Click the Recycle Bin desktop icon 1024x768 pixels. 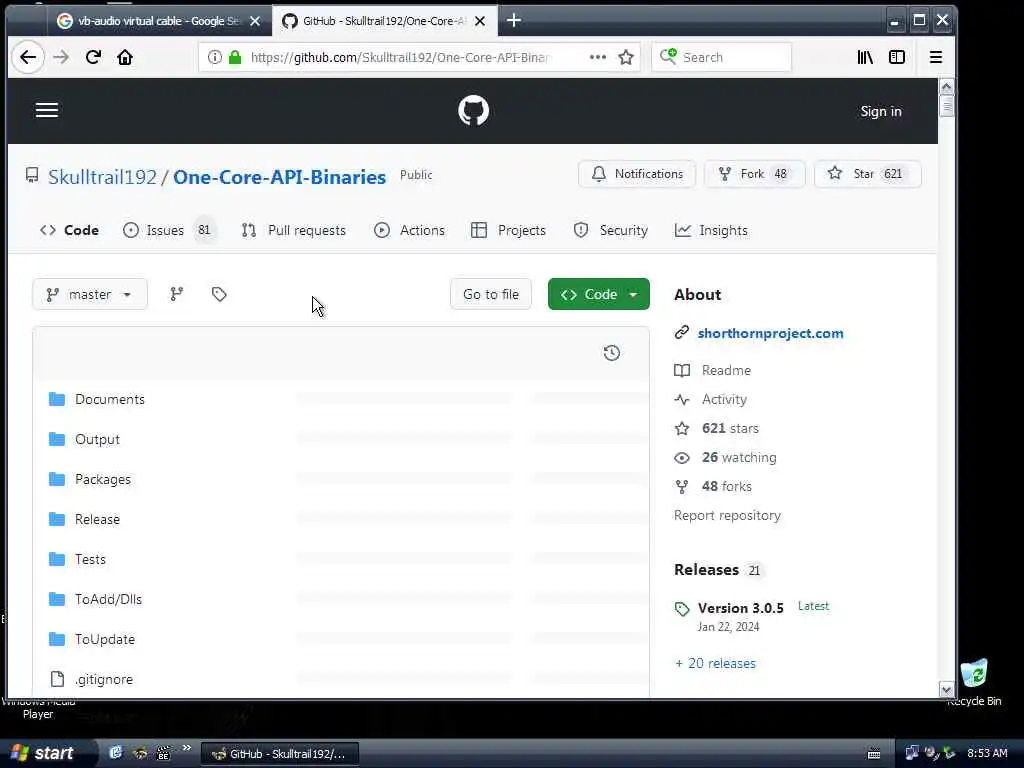pos(974,682)
